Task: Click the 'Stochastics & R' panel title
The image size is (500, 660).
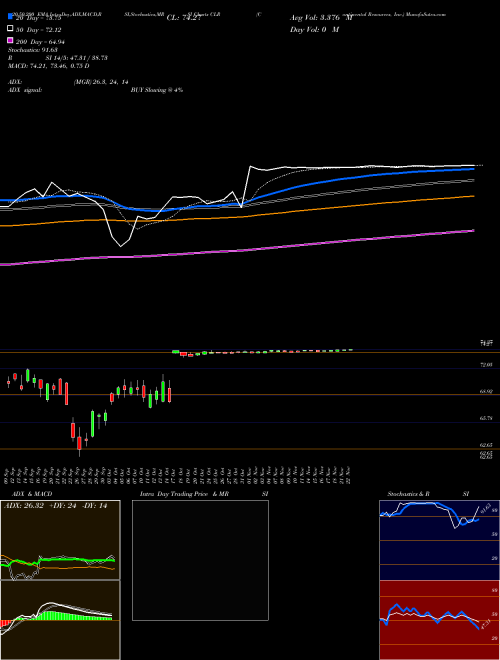Action: coord(408,494)
